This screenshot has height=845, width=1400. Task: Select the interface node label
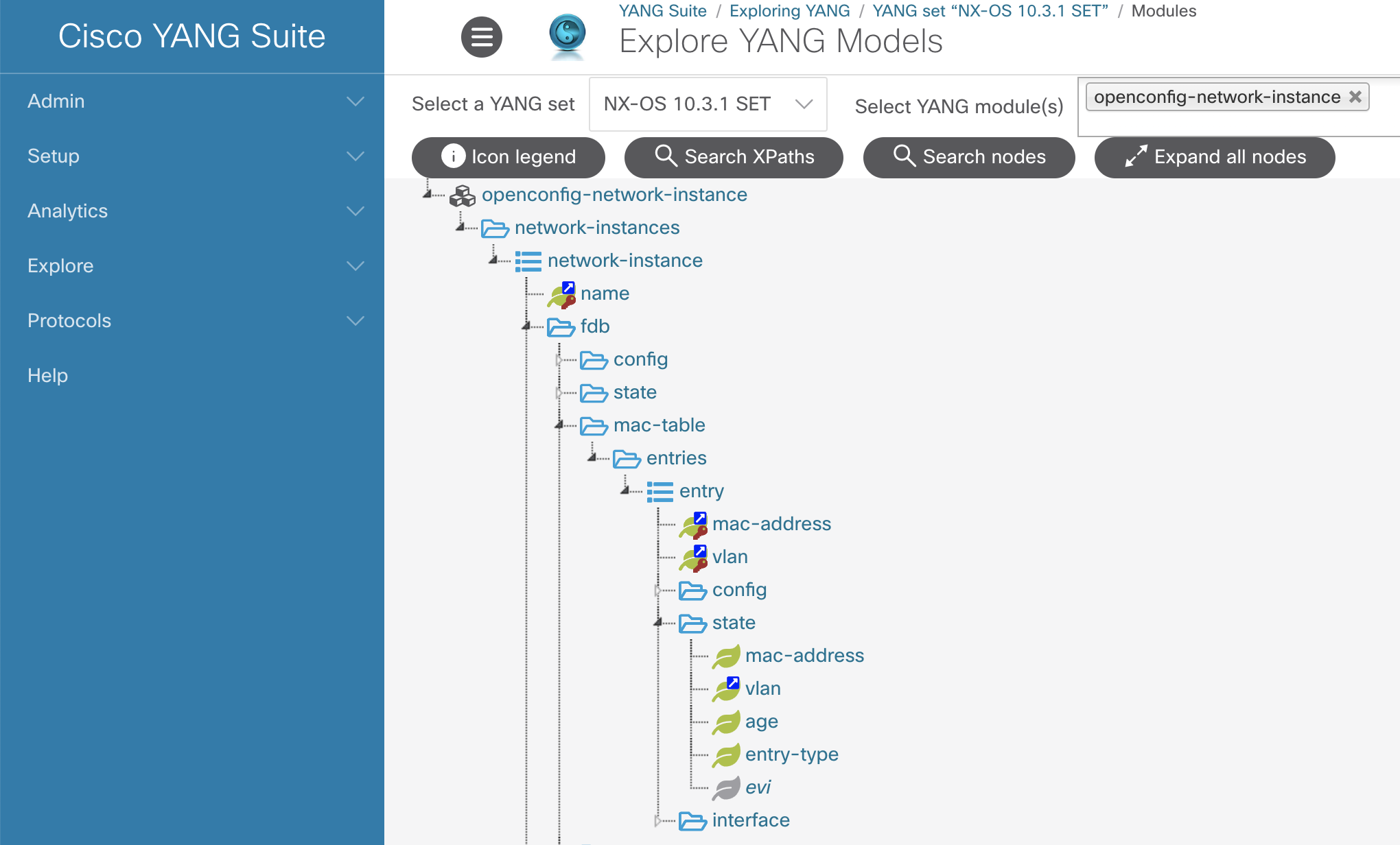coord(751,820)
